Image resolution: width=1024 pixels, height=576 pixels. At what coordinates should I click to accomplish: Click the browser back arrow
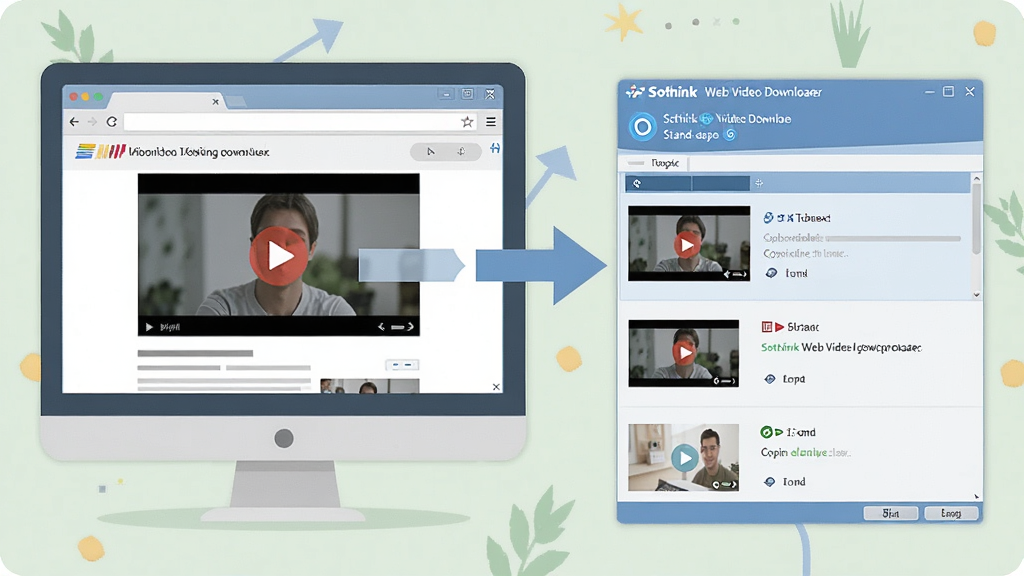pyautogui.click(x=74, y=121)
